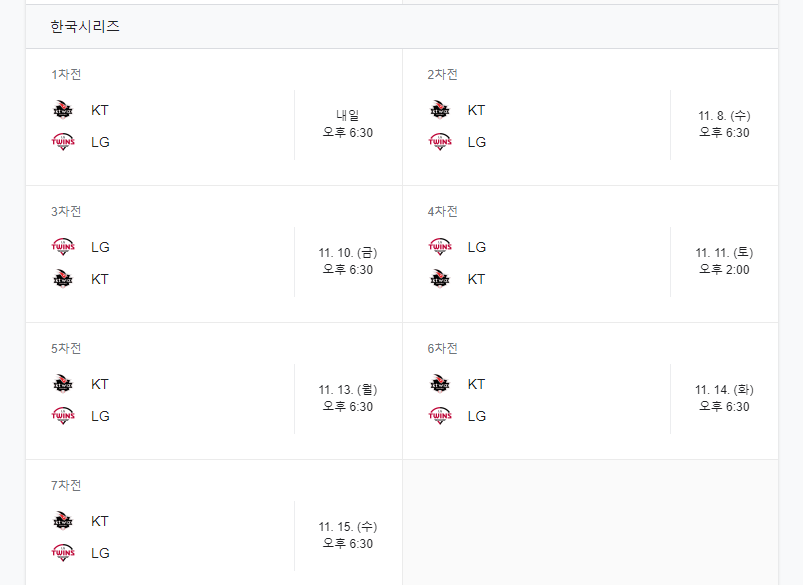803x585 pixels.
Task: Click the KT team name in Game 2
Action: 478,110
